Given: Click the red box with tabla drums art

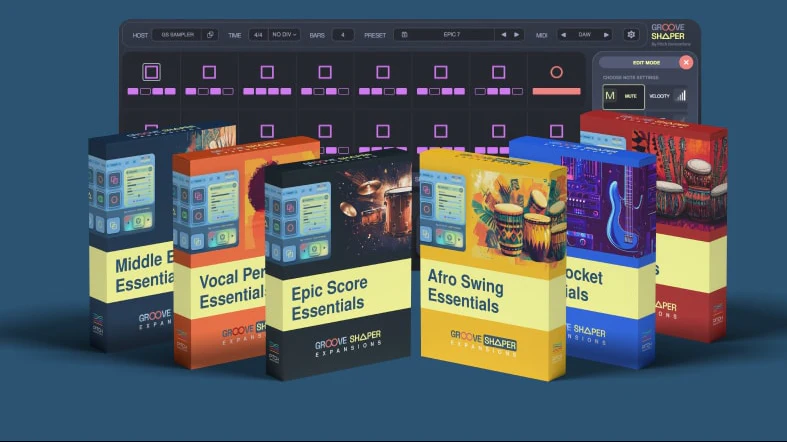Looking at the screenshot, I should [x=692, y=227].
